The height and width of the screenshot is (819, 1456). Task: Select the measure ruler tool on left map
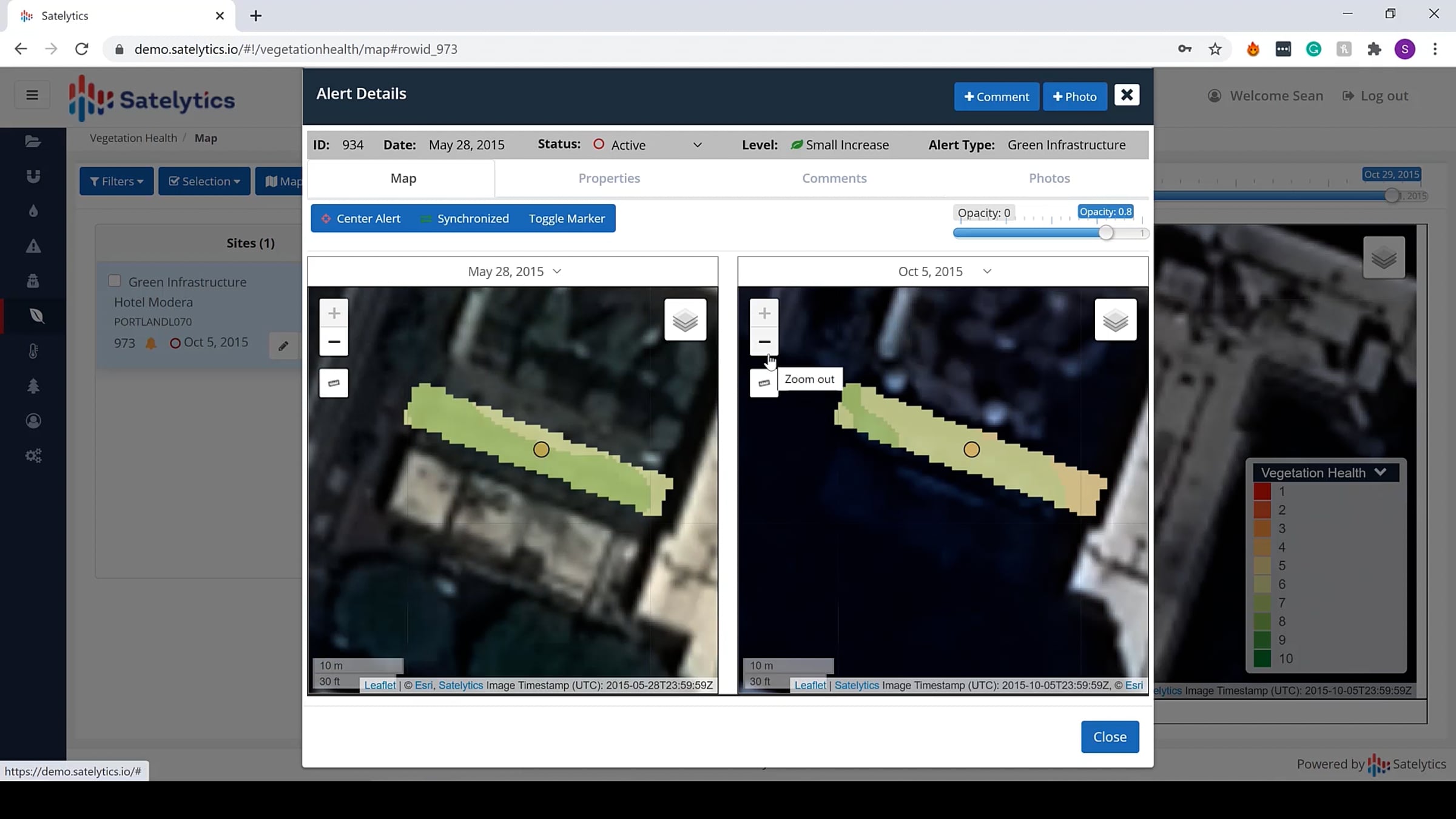[334, 383]
